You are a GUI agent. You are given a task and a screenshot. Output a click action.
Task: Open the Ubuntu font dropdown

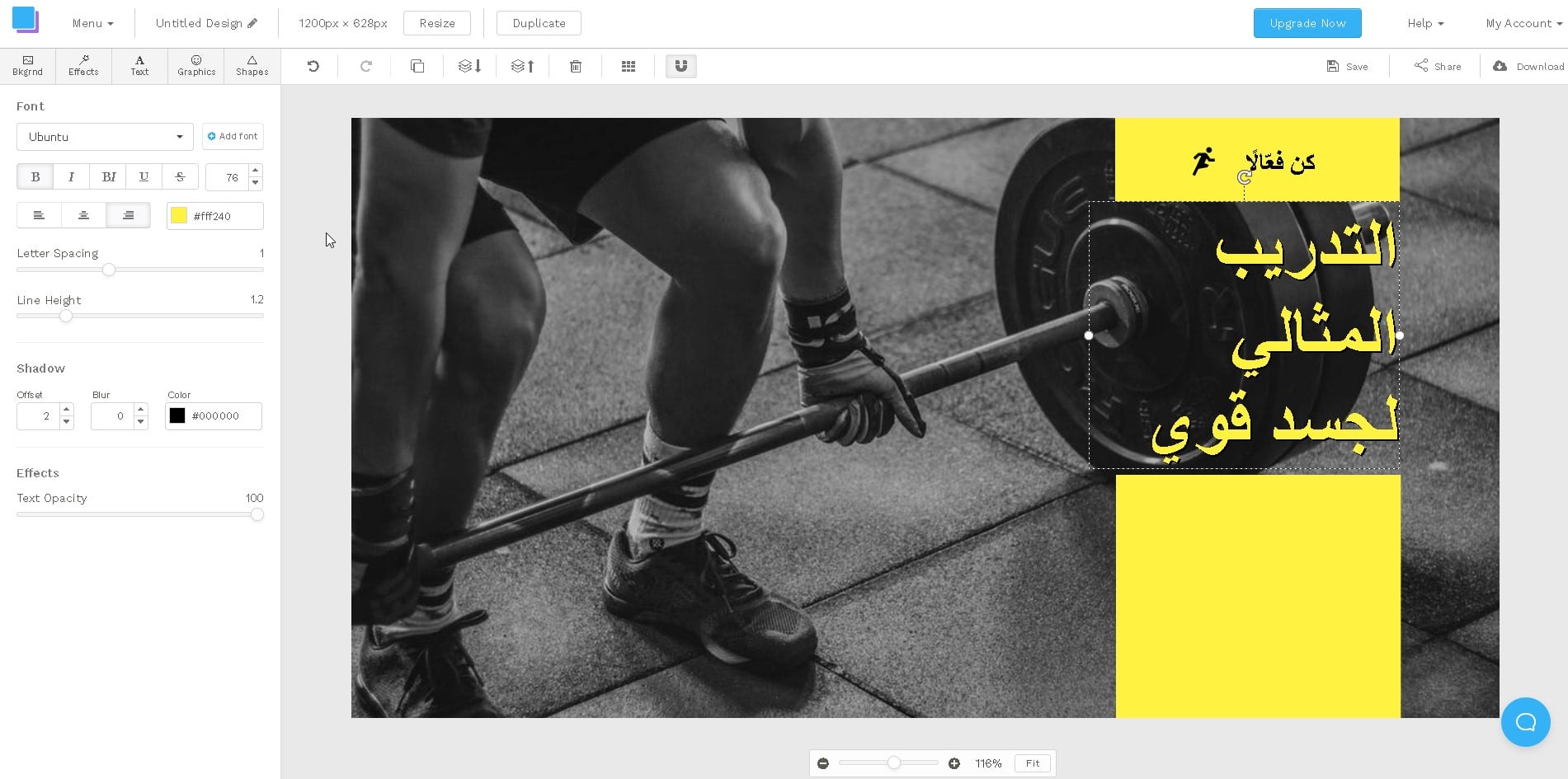pos(105,137)
